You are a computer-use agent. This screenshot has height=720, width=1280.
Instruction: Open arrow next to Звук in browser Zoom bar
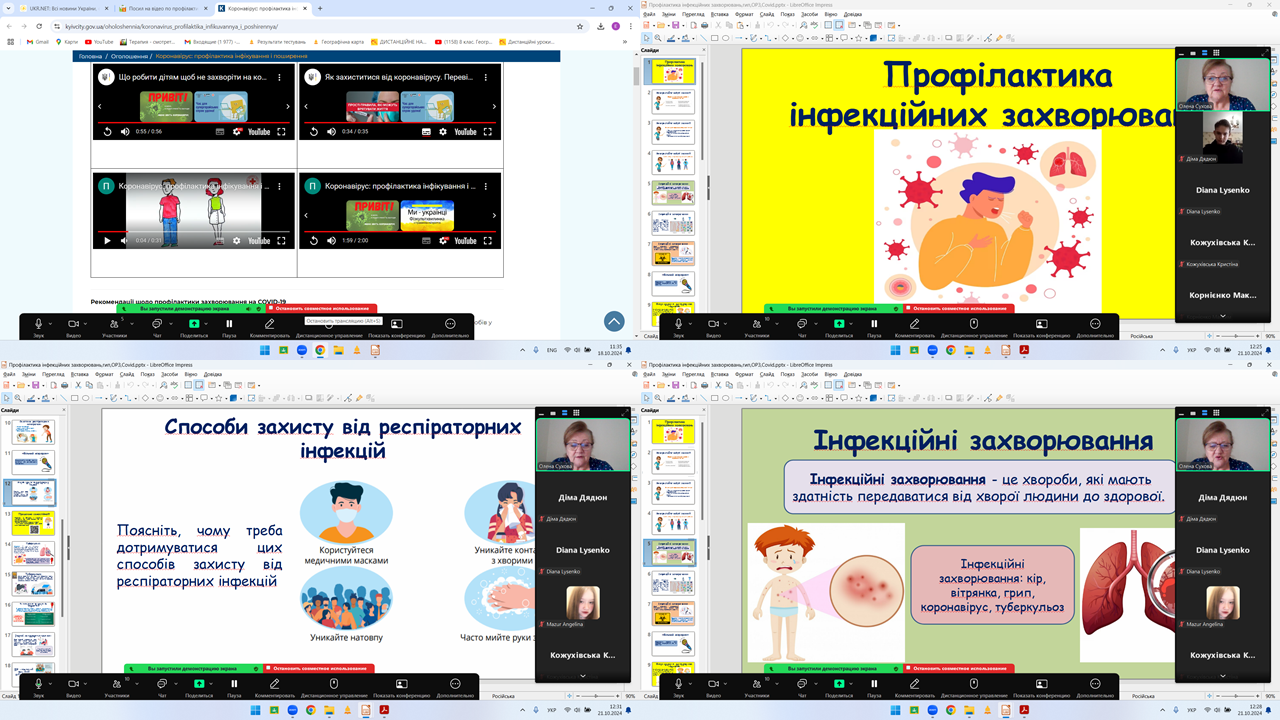51,323
